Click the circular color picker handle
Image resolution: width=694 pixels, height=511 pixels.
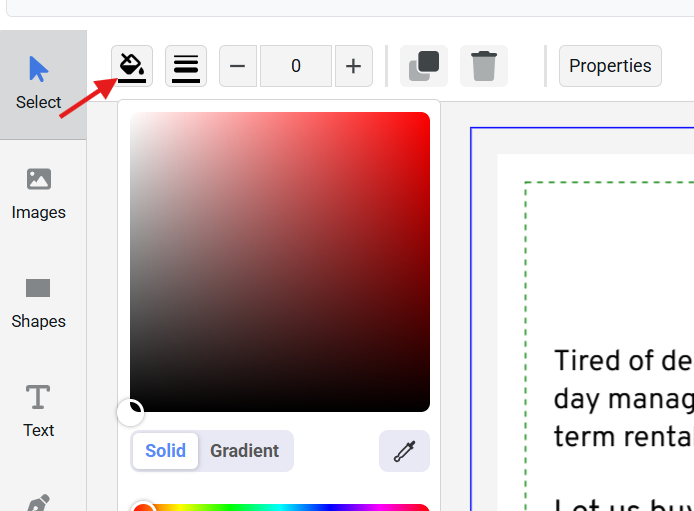point(131,412)
